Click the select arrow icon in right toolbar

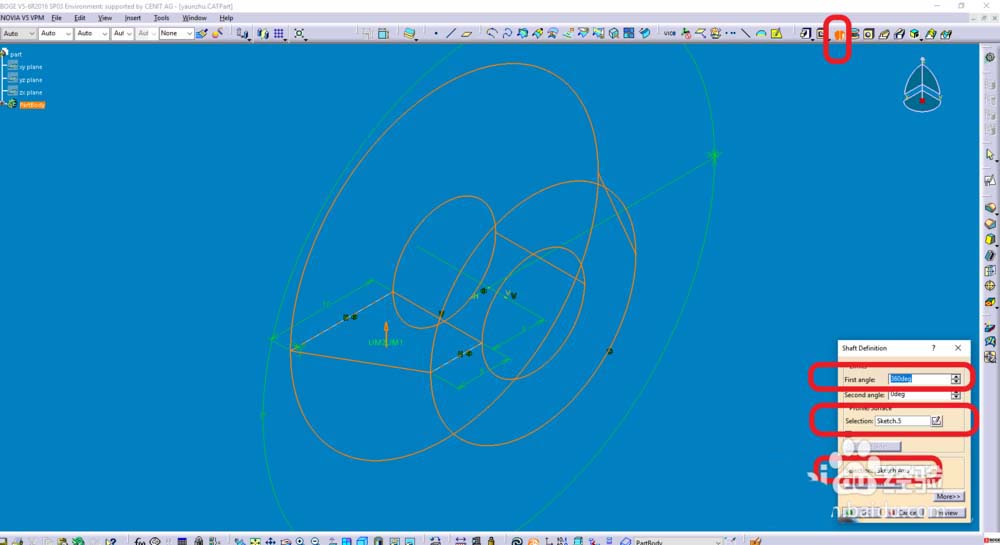pyautogui.click(x=990, y=154)
